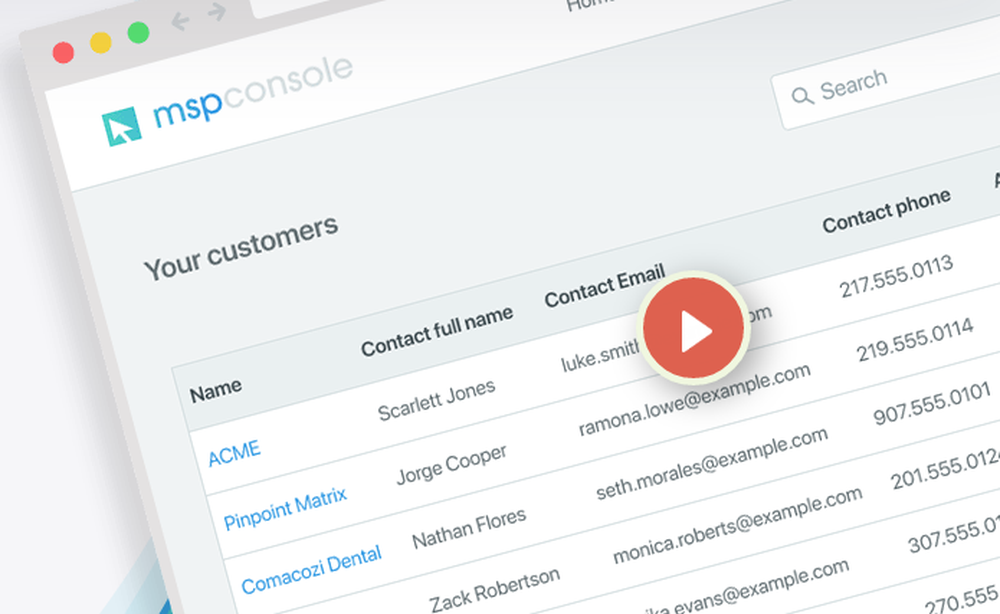
Task: Select contact name Nathan Flores
Action: click(x=469, y=529)
